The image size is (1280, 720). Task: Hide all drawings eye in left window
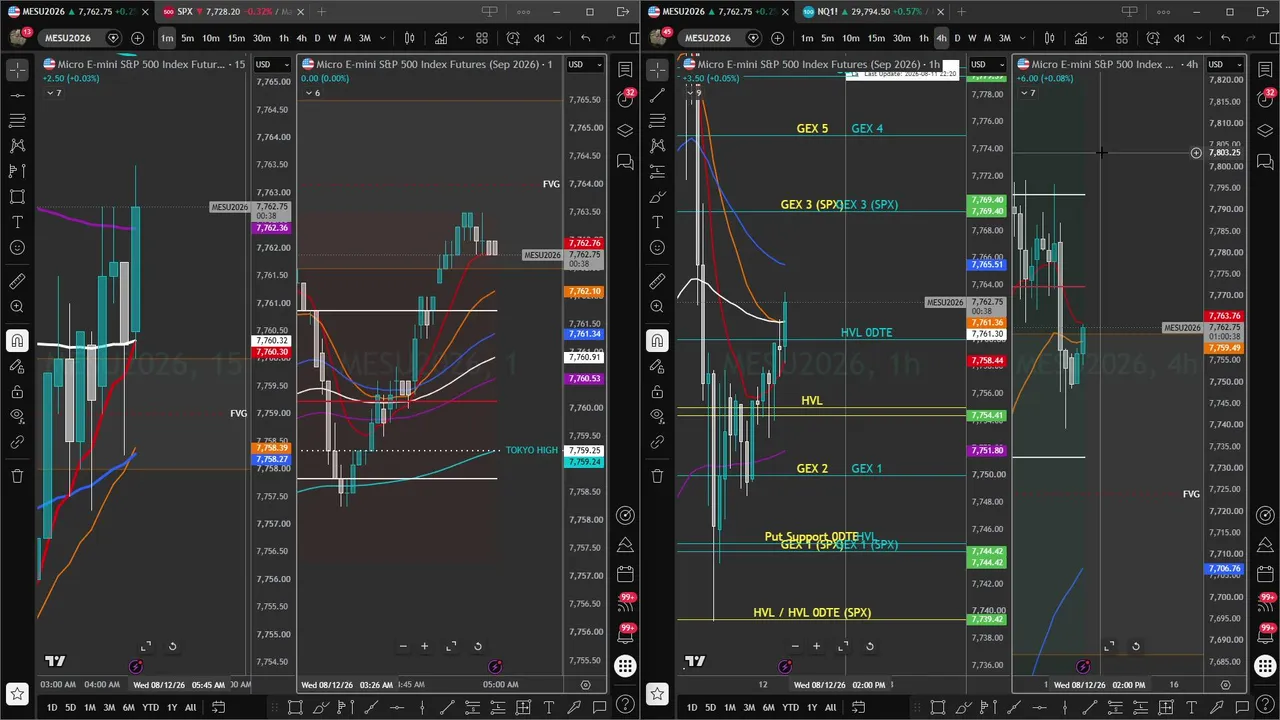17,416
